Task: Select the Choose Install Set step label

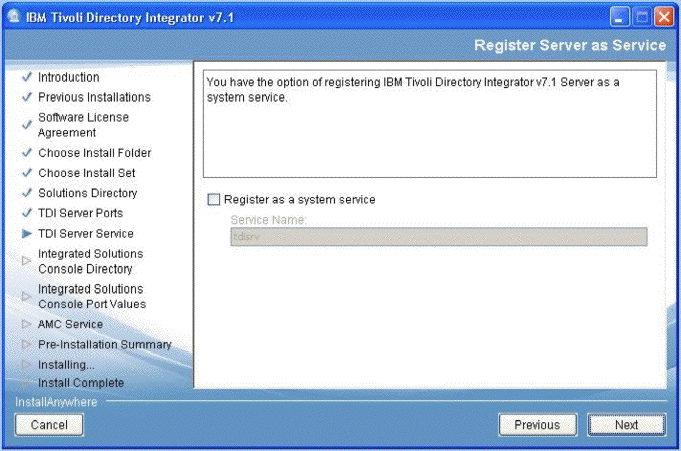Action: pos(86,173)
